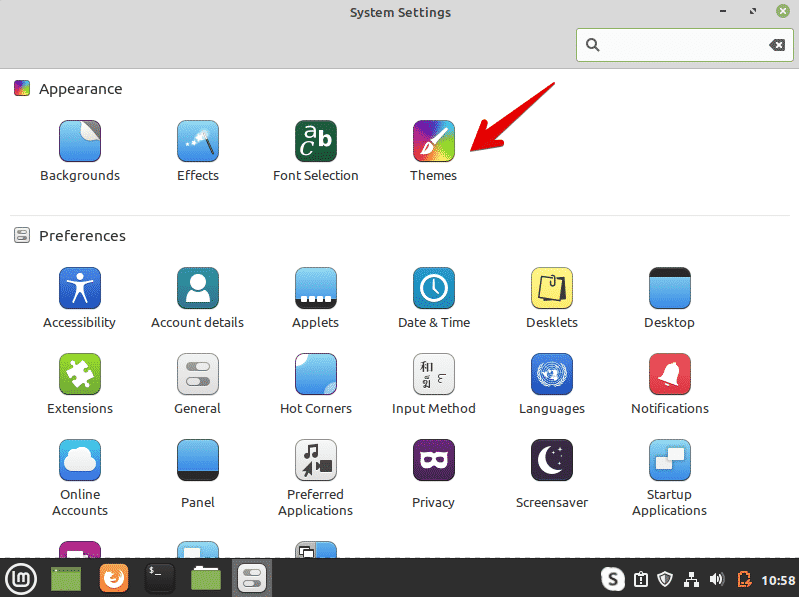Open the Desktop settings
This screenshot has width=799, height=597.
(670, 298)
